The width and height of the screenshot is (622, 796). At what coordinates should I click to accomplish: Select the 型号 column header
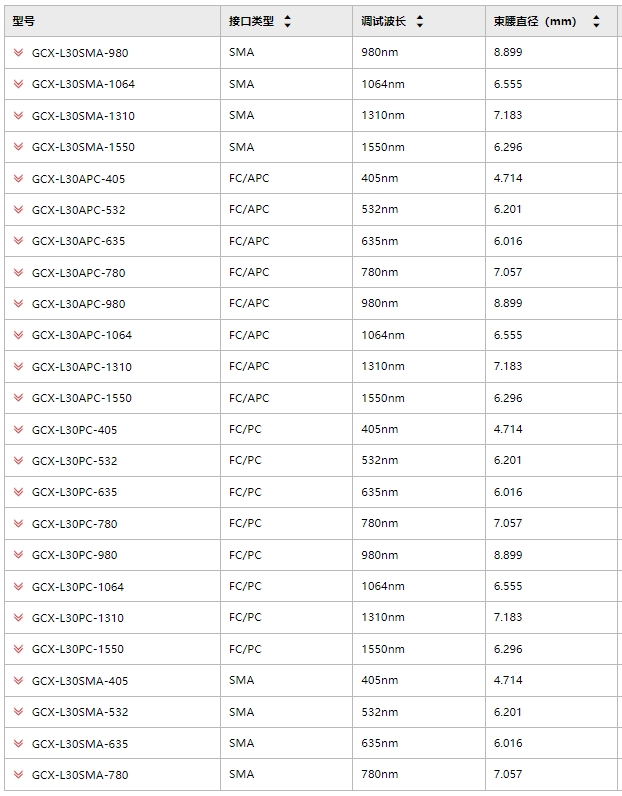pyautogui.click(x=23, y=21)
